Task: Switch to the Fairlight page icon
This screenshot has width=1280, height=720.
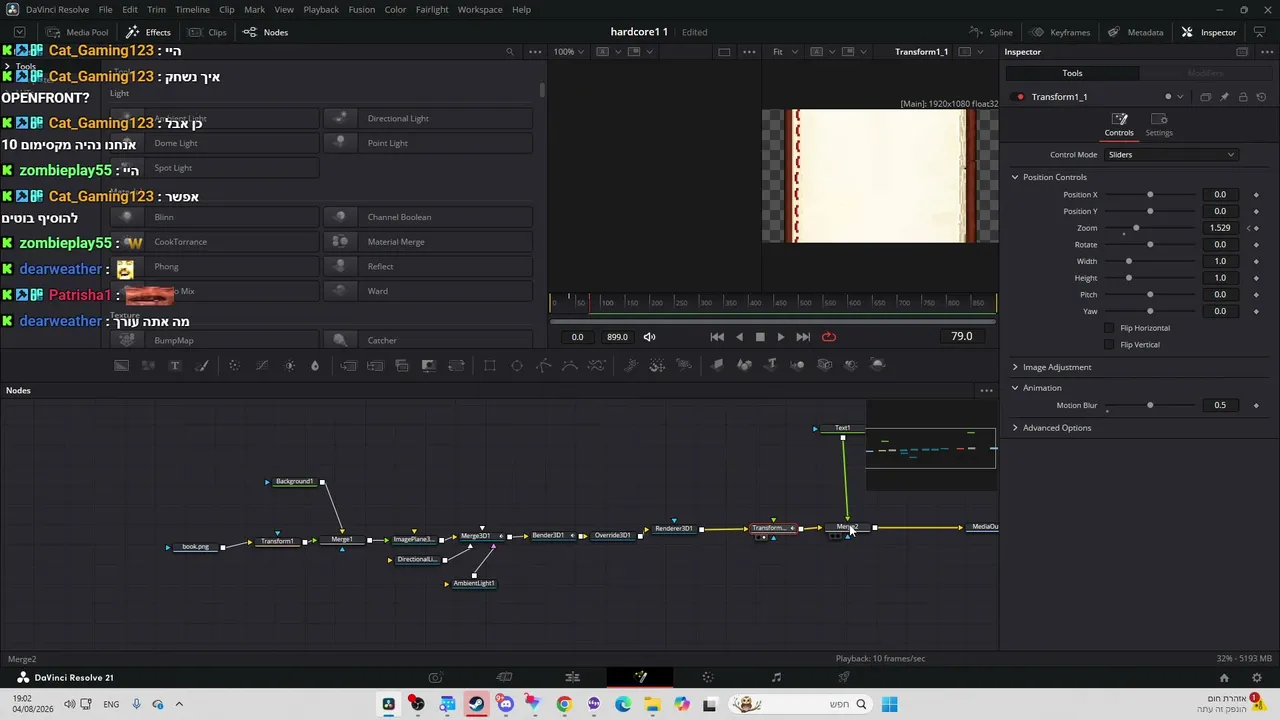Action: [776, 677]
